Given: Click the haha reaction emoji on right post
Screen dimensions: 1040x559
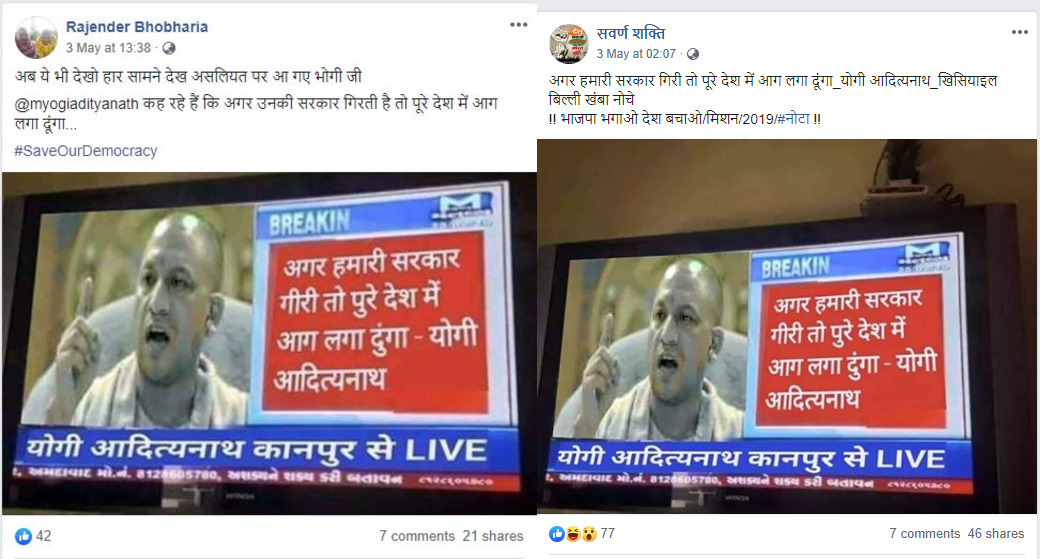Looking at the screenshot, I should pos(573,534).
